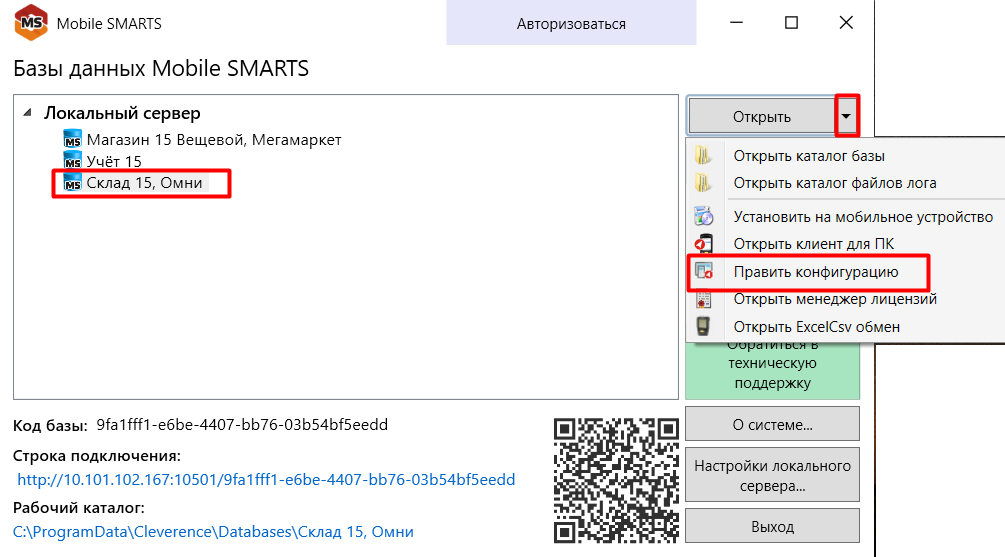Choose Открыть каталог файлов лога
Screen dimensions: 1005x557
(x=835, y=183)
